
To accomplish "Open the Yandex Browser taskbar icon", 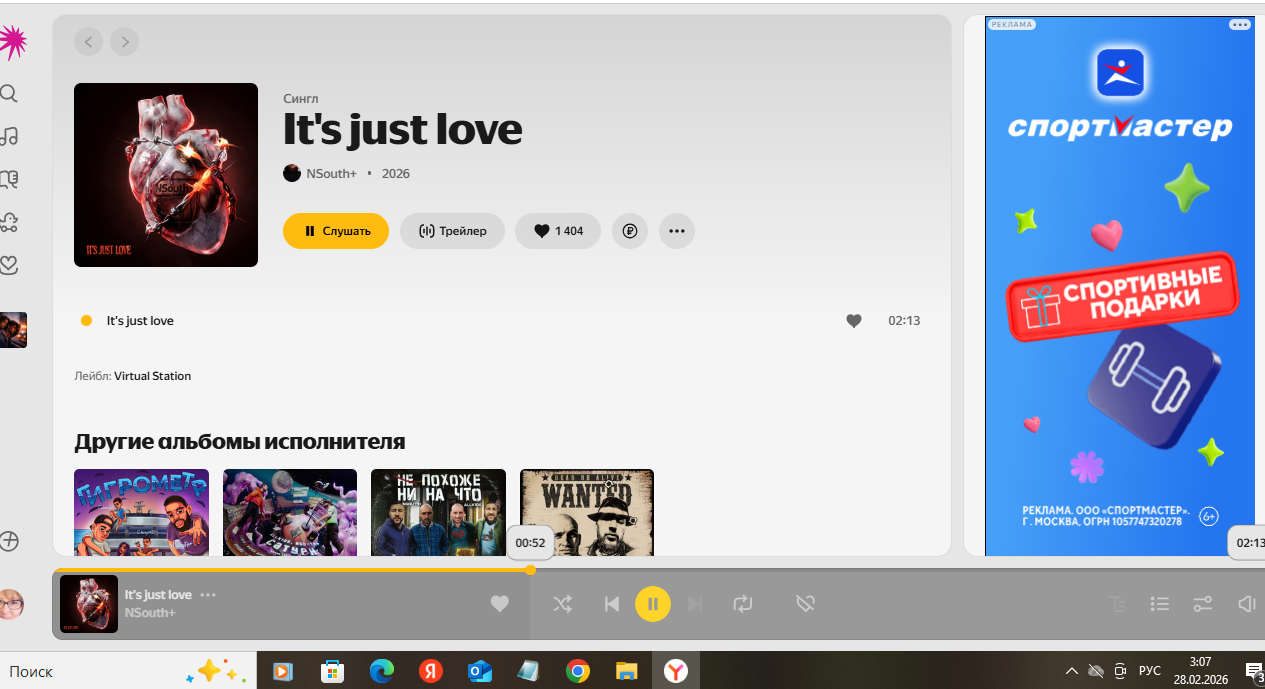I will tap(677, 671).
